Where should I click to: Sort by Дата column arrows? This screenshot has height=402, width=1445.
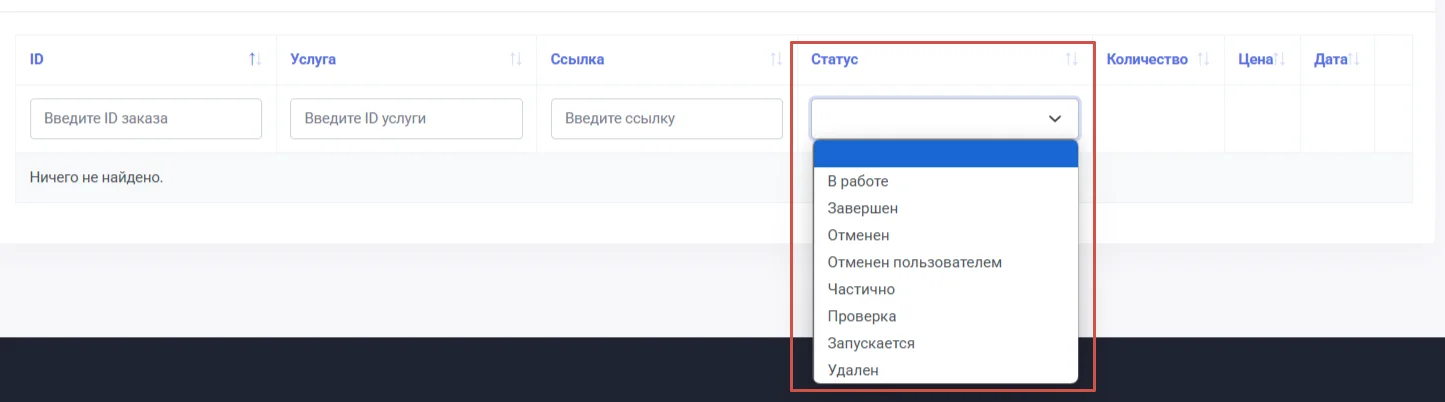pos(1354,60)
